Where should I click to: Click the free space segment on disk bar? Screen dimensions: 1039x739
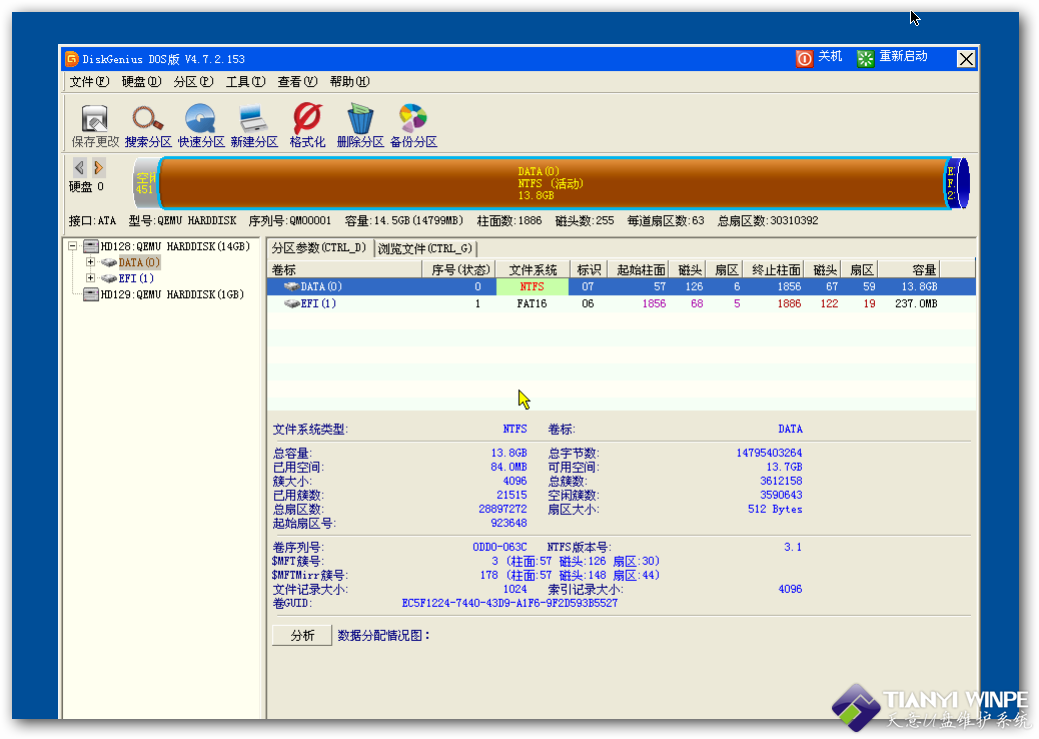pos(146,184)
